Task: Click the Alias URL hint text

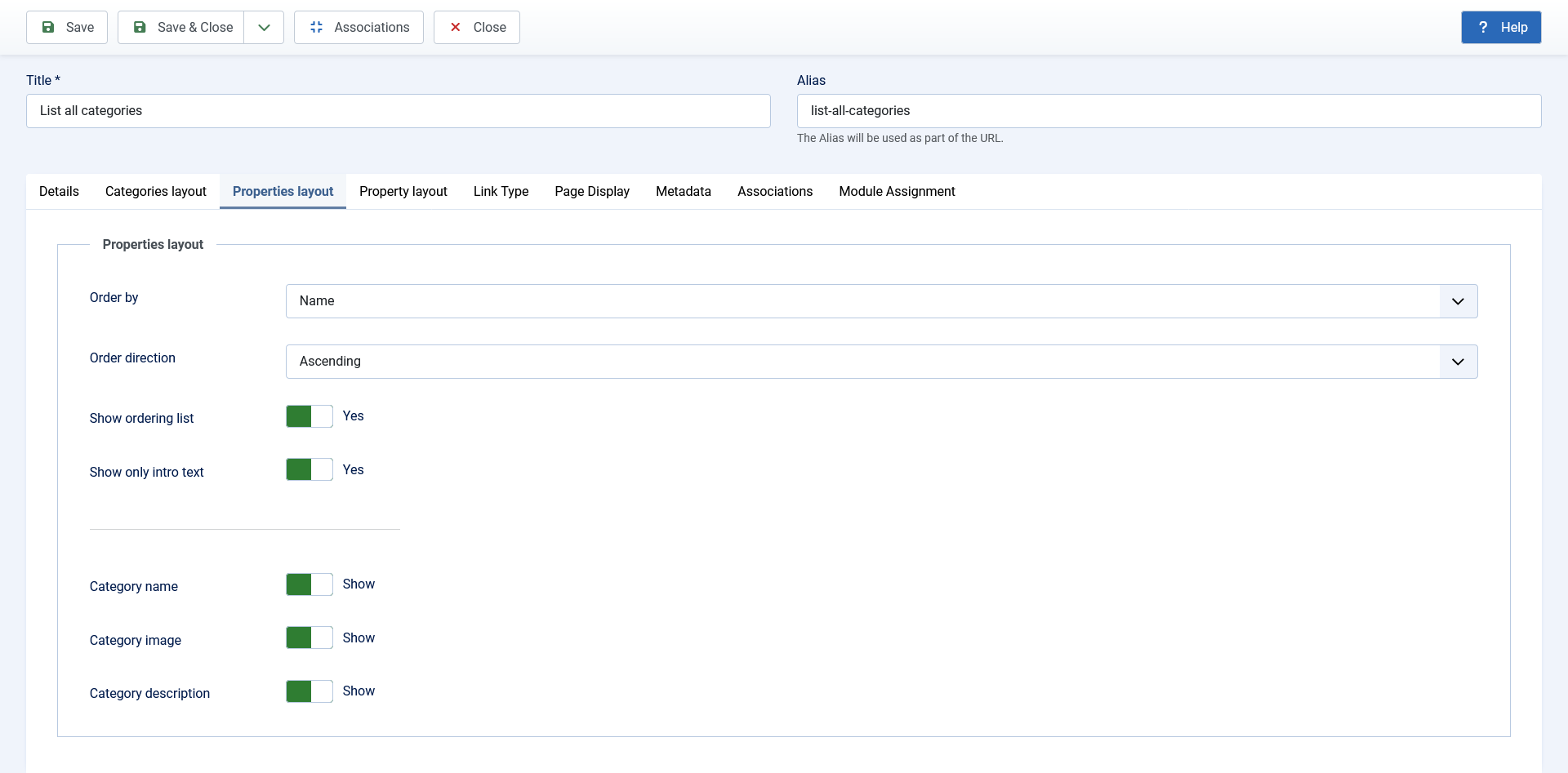Action: (x=900, y=138)
